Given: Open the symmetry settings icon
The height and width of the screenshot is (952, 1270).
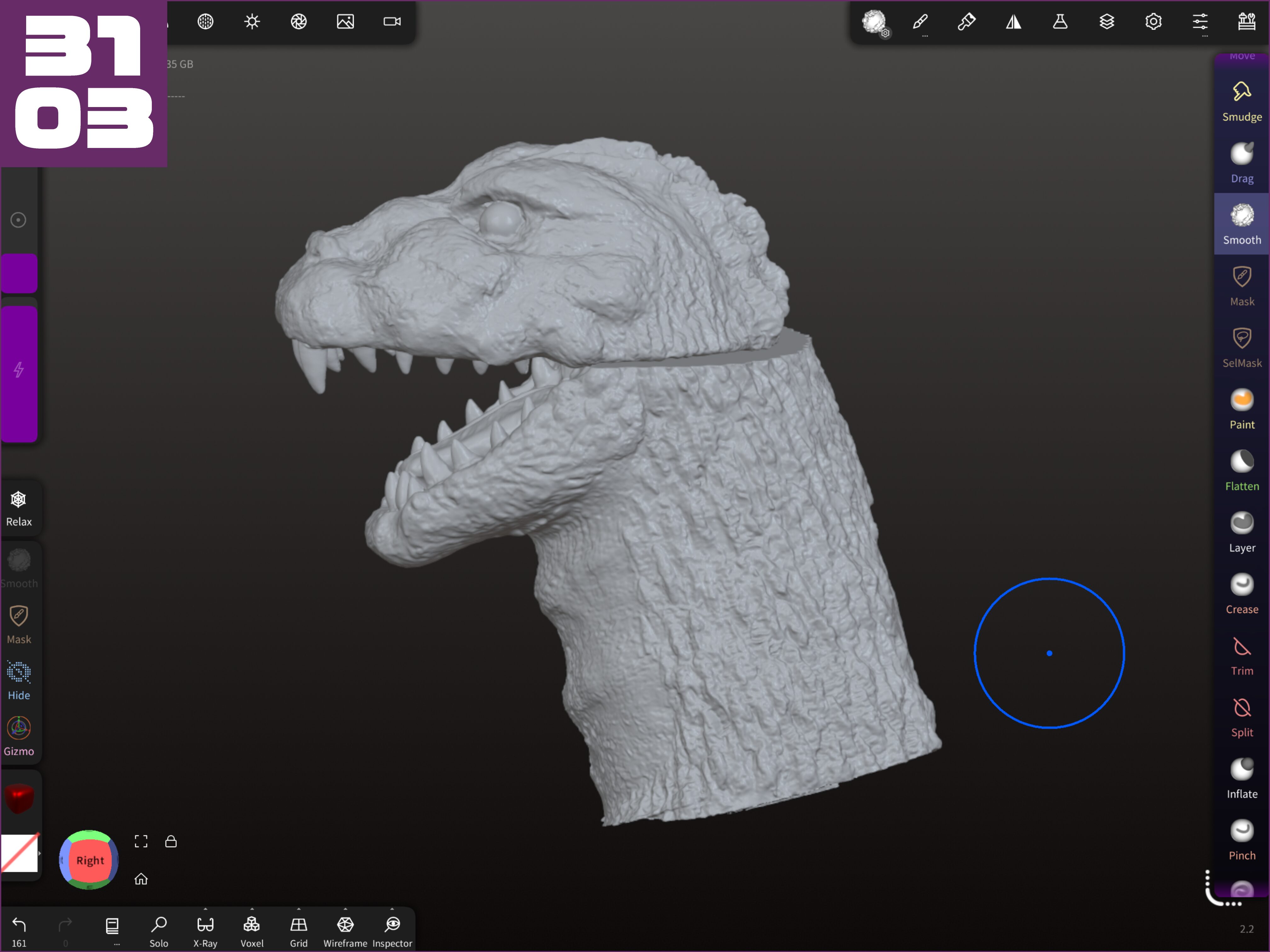Looking at the screenshot, I should 1013,22.
